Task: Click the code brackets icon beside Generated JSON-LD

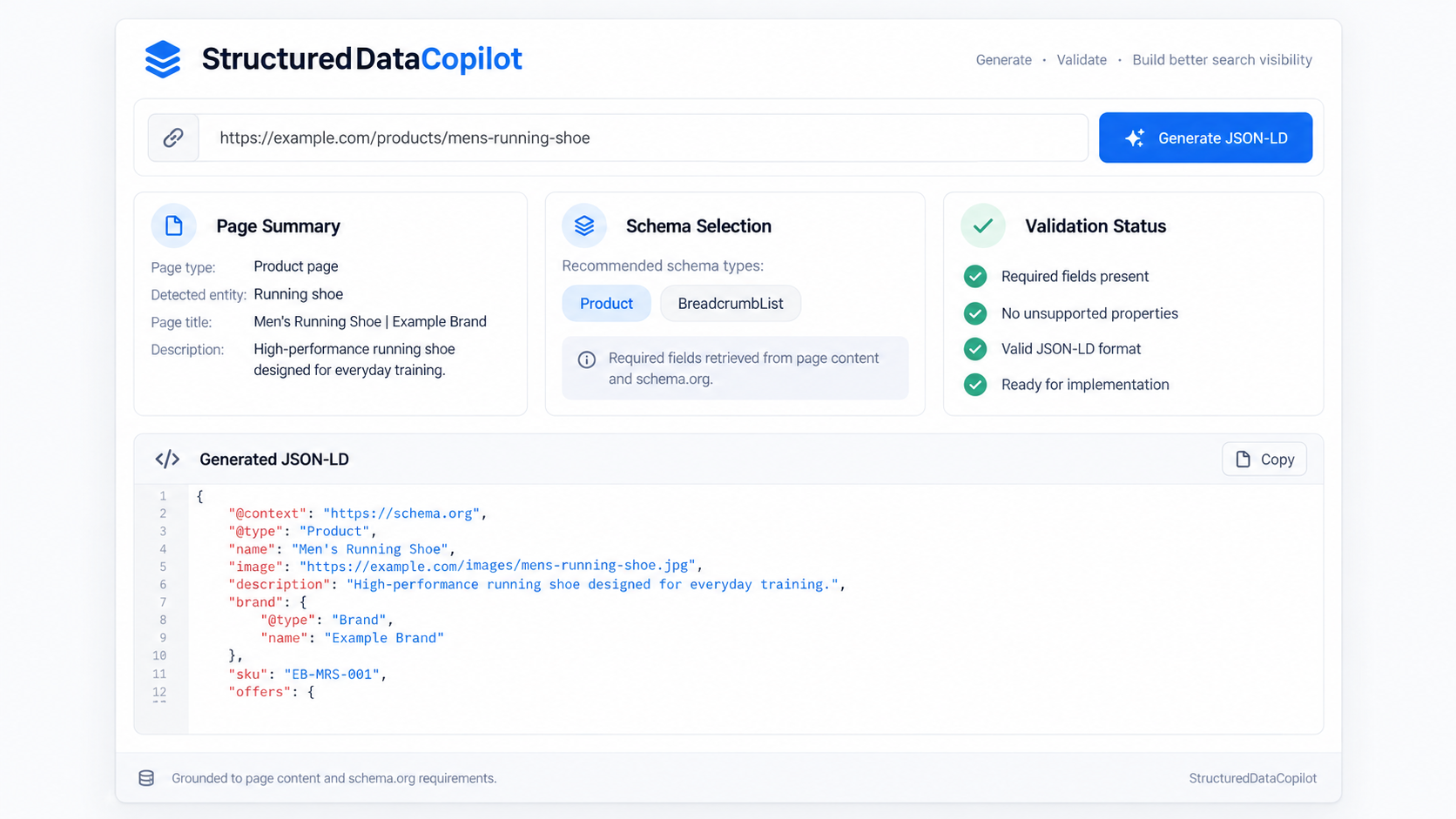Action: (x=167, y=460)
